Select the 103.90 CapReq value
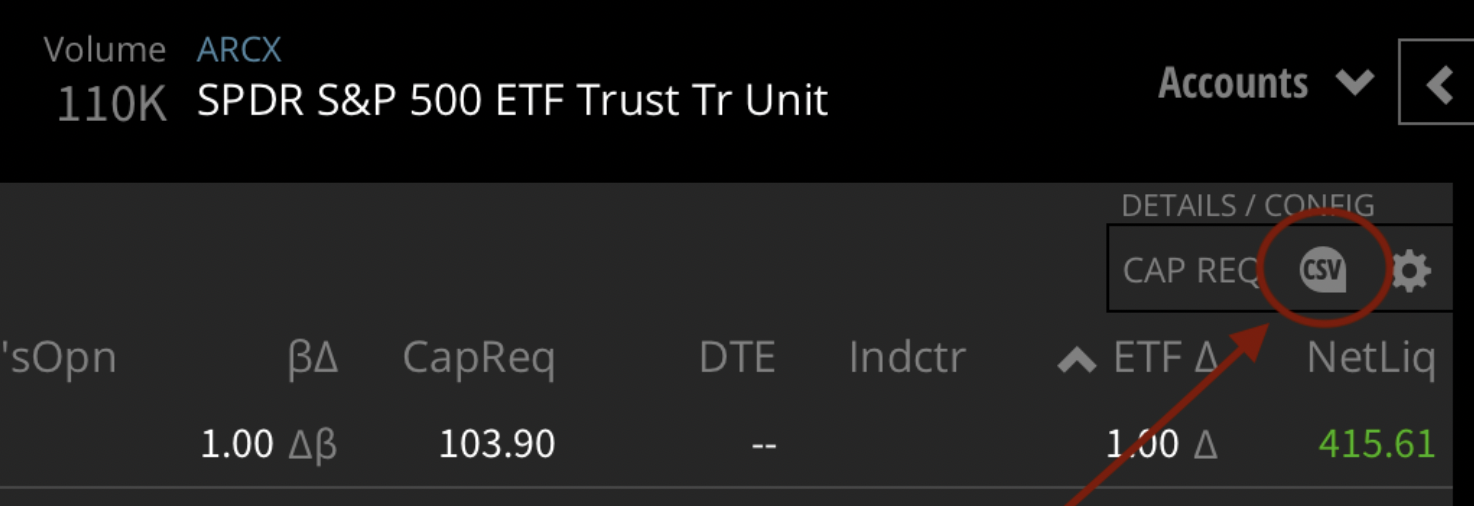This screenshot has height=506, width=1474. pyautogui.click(x=497, y=443)
